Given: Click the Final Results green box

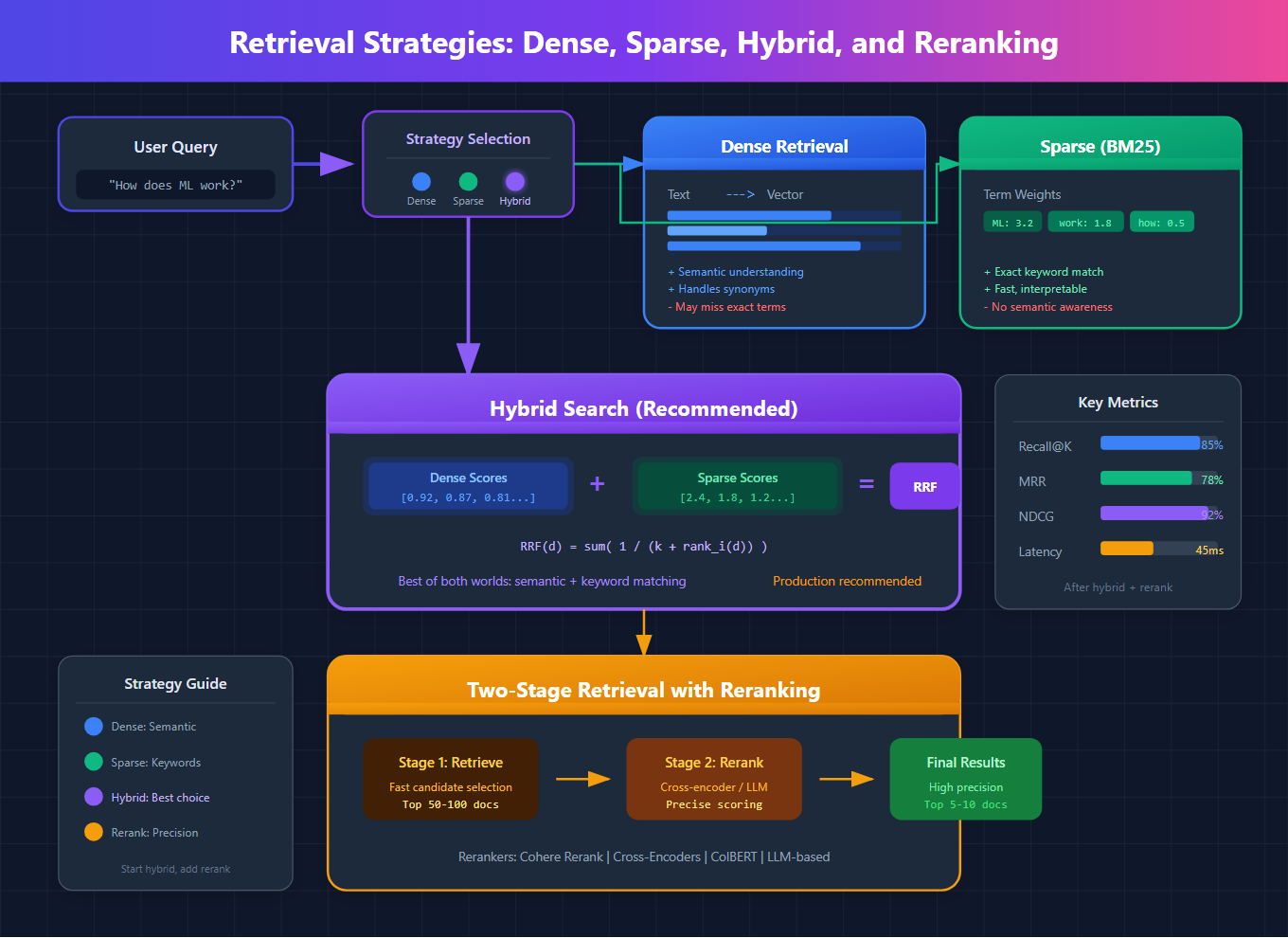Looking at the screenshot, I should [965, 779].
